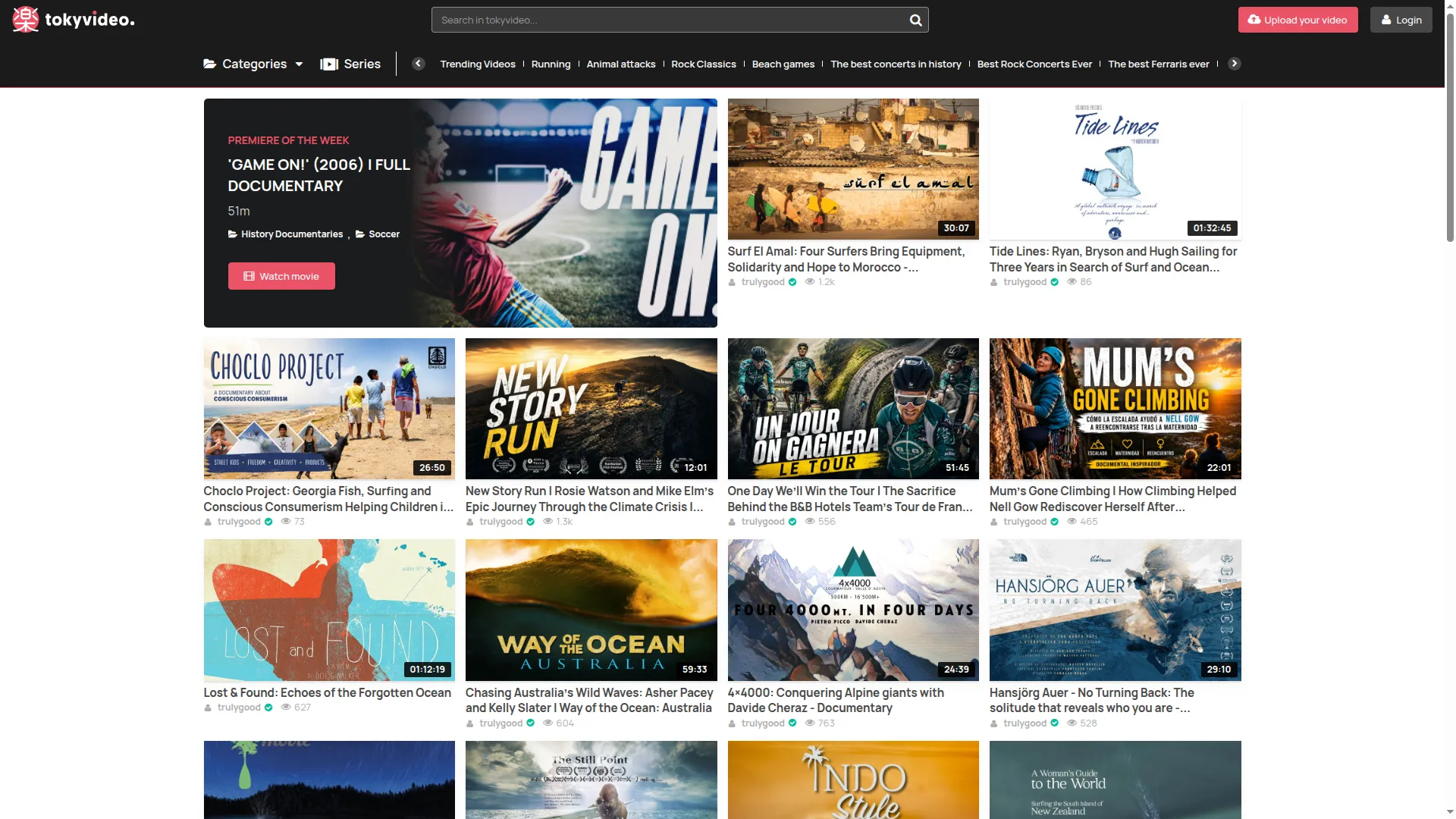Open the Categories menu
1456x819 pixels.
(x=253, y=64)
